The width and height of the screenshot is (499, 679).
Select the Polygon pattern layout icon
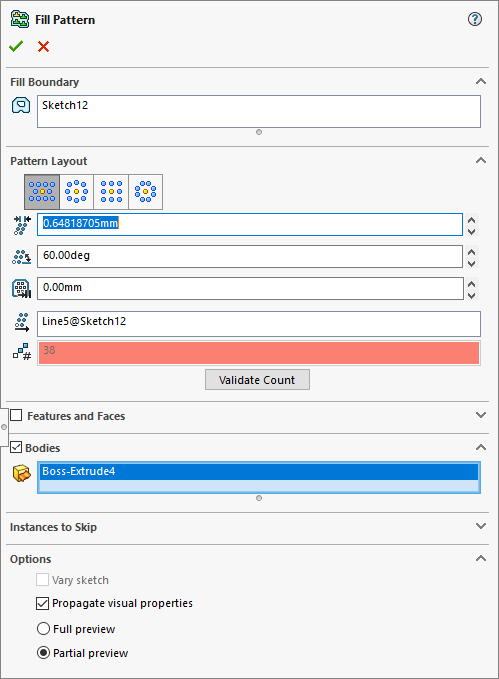tap(146, 192)
